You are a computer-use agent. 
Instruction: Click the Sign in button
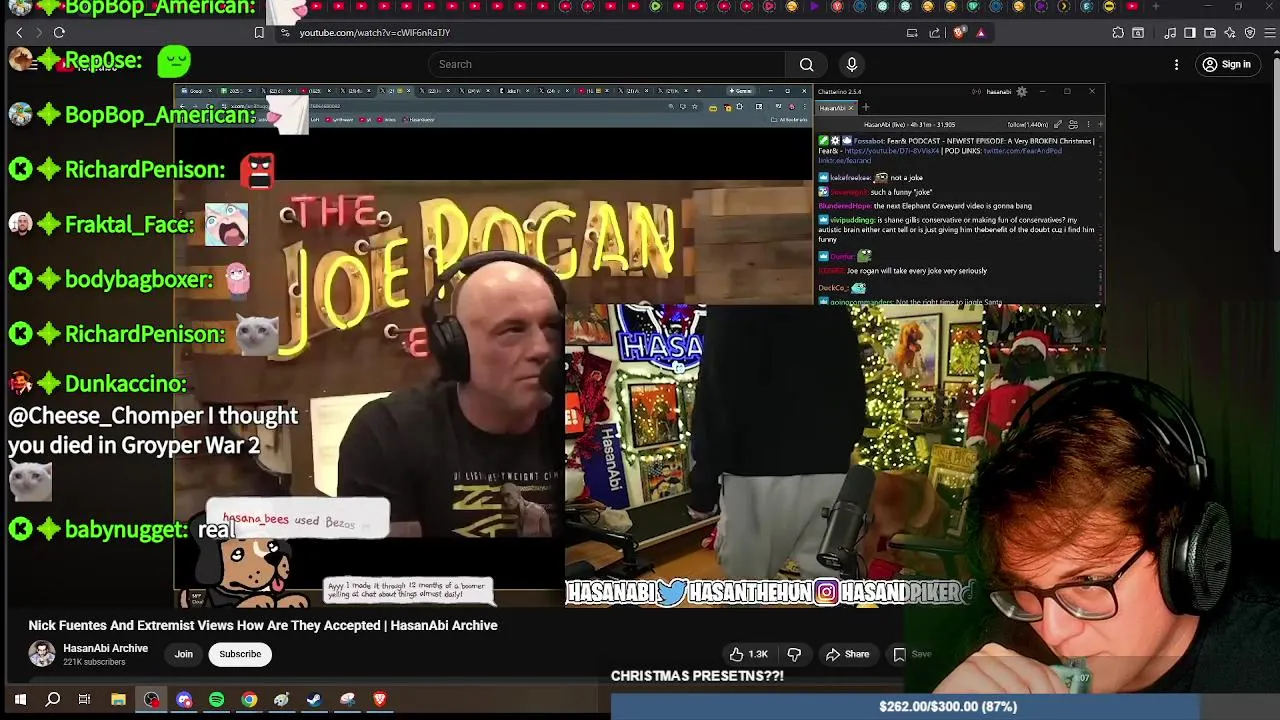(x=1227, y=64)
